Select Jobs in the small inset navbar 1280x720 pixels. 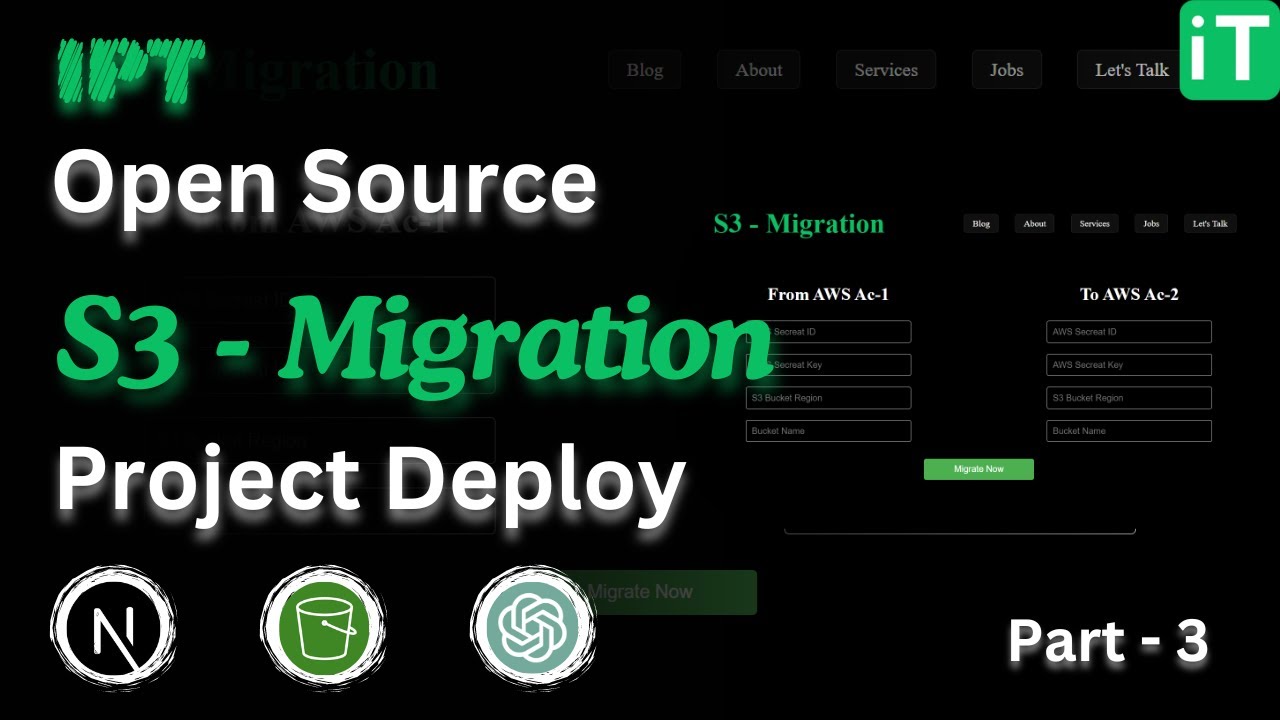coord(1151,224)
